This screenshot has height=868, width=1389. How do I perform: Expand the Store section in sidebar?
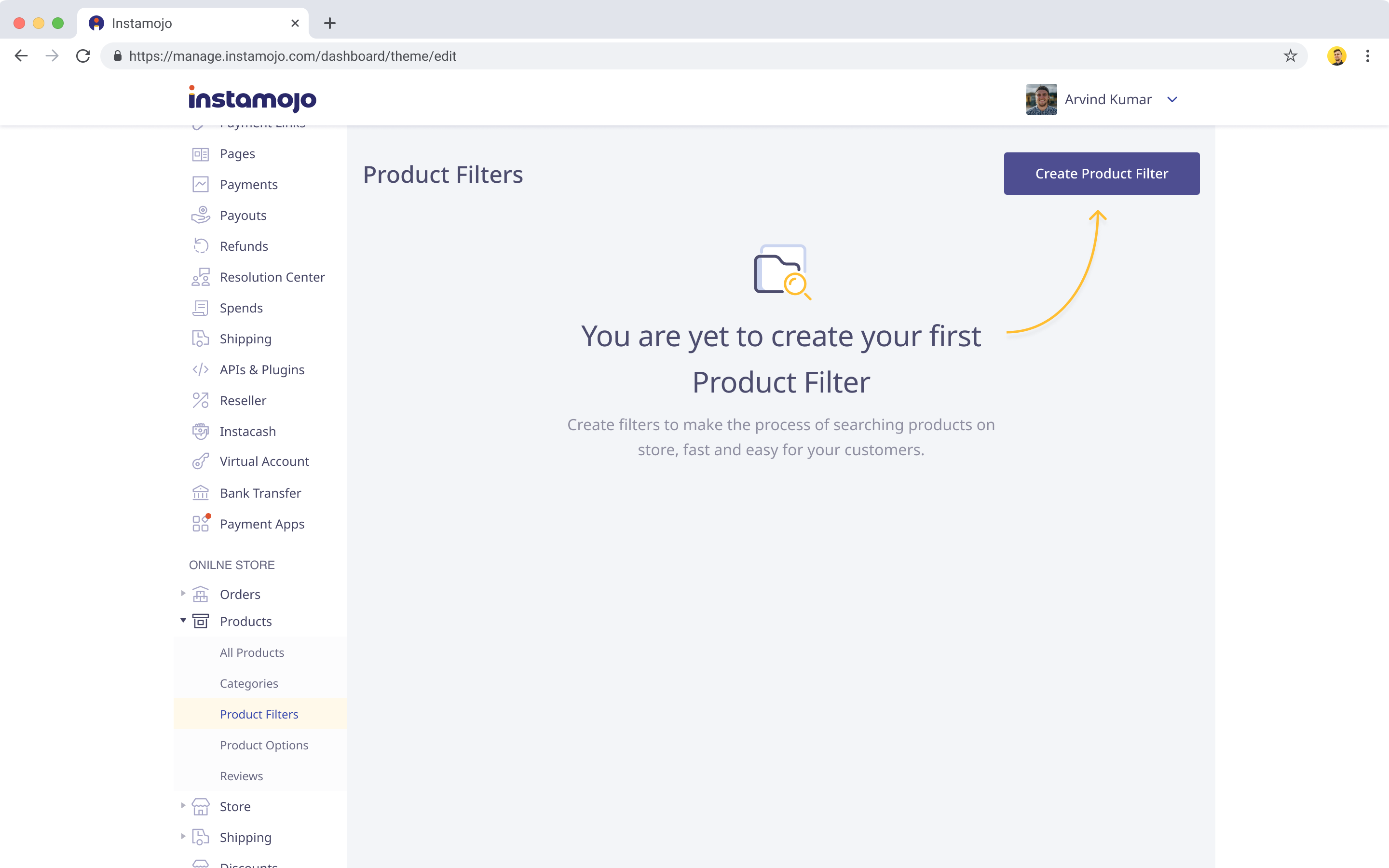(182, 806)
